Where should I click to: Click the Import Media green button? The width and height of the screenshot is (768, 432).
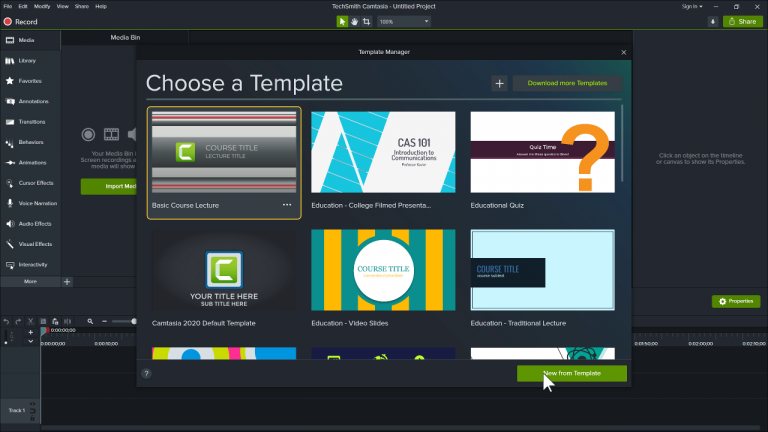click(109, 186)
